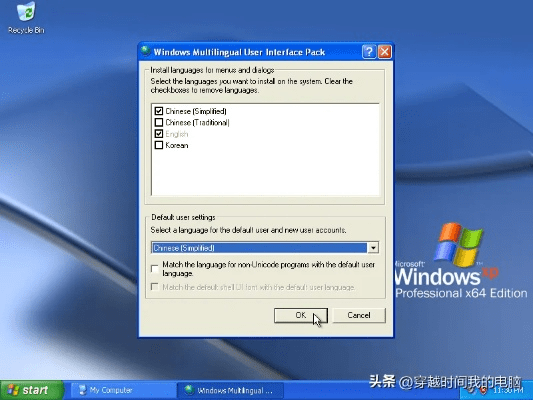
Task: Click the globe icon in dialog title bar
Action: 146,51
